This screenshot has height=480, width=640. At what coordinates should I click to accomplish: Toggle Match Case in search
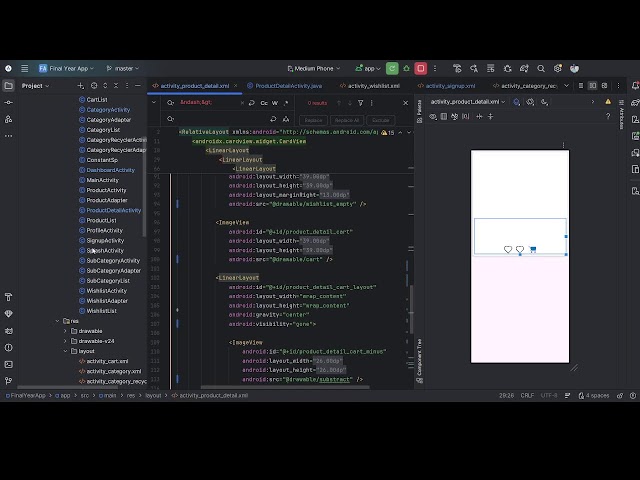[x=264, y=103]
